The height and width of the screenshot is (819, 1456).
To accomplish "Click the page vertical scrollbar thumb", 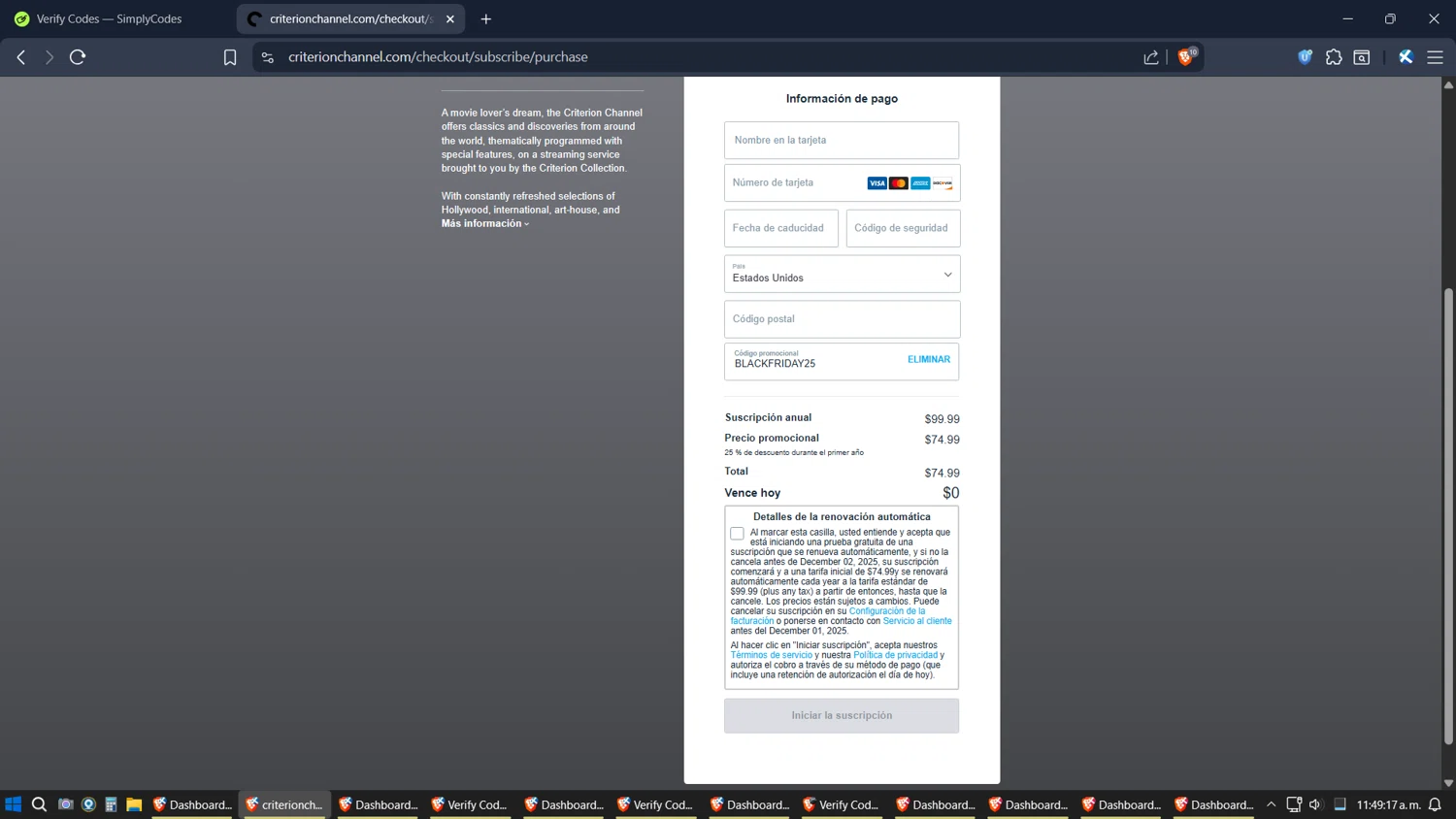I will click(x=1448, y=514).
